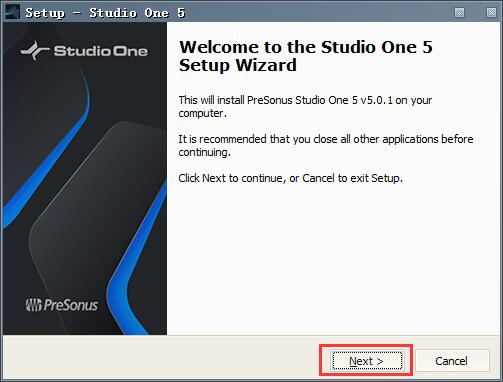Click the "Setup - Studio One 5" title text
The height and width of the screenshot is (382, 503).
pyautogui.click(x=105, y=13)
